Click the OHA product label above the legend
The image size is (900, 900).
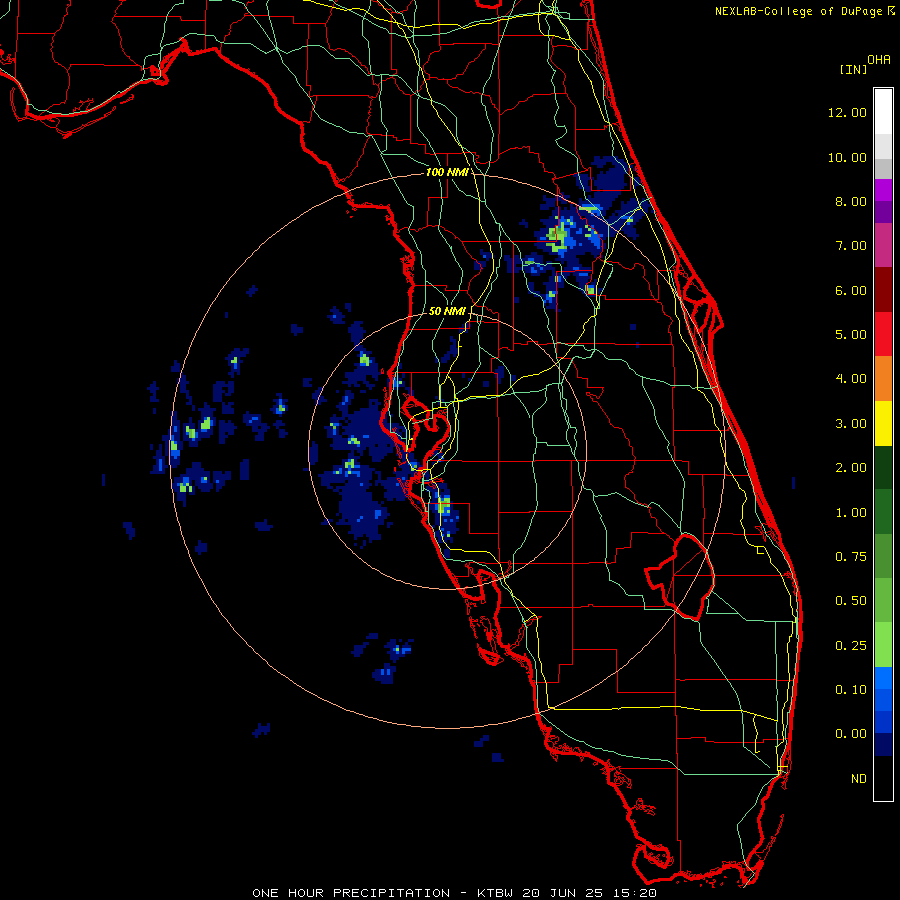coord(879,60)
